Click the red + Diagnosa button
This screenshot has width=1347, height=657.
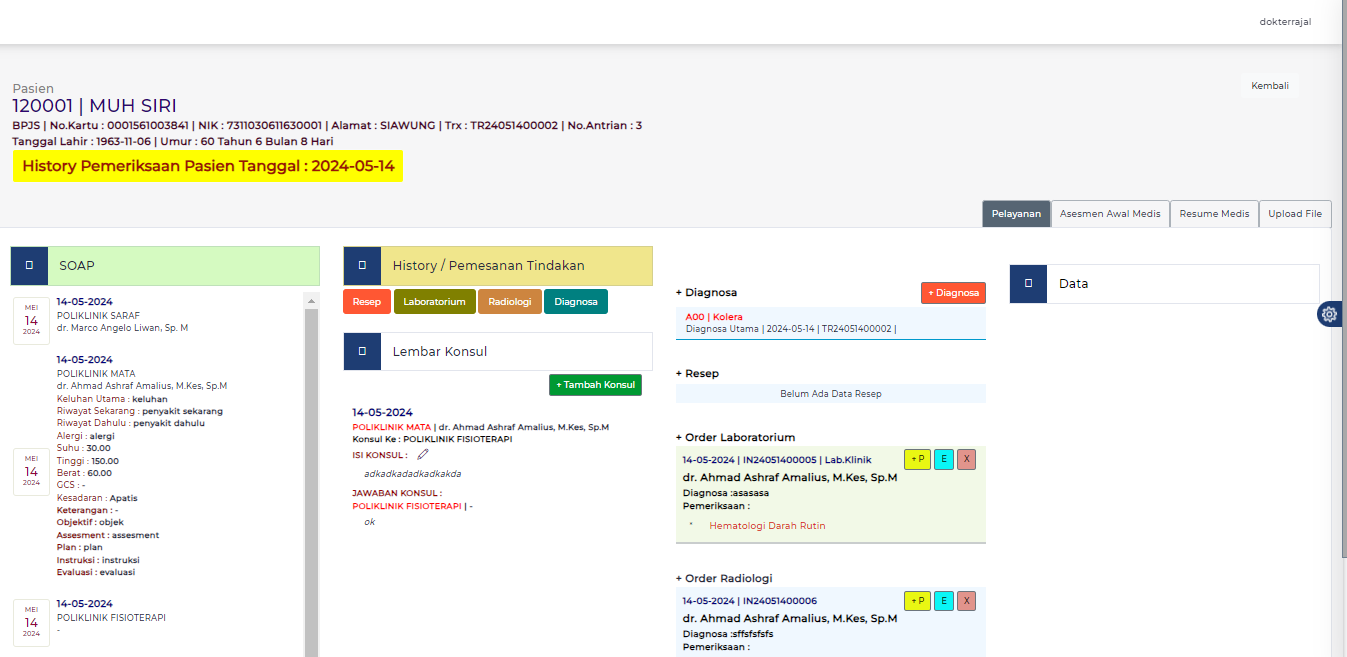(952, 292)
